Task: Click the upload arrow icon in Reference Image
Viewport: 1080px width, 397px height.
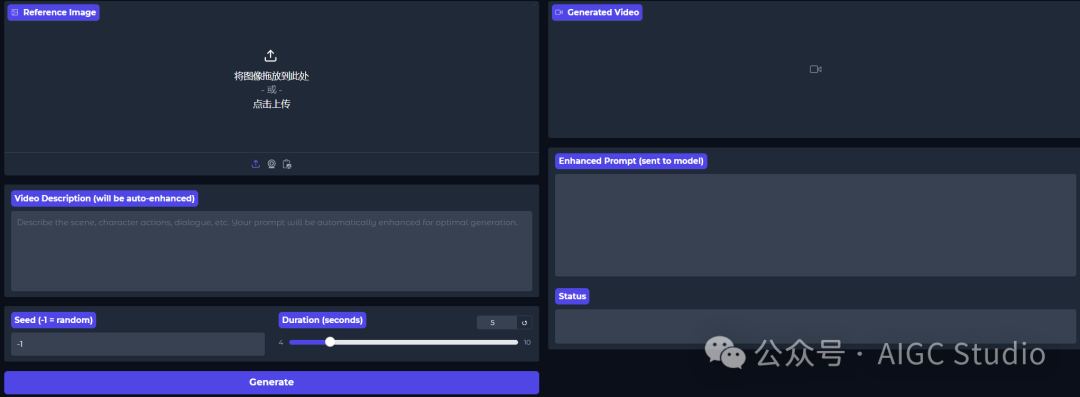Action: click(271, 56)
